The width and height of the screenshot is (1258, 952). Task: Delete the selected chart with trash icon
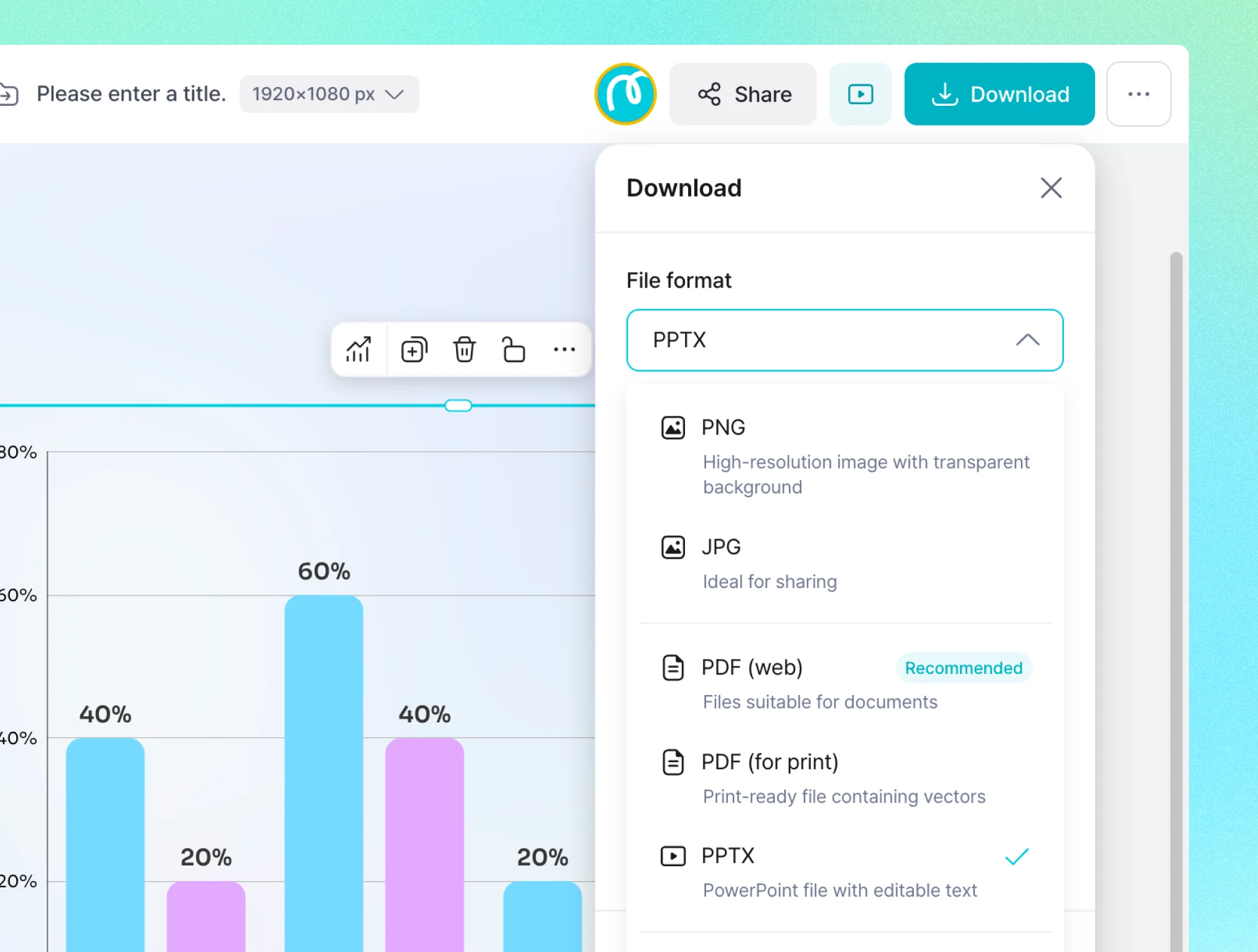[x=464, y=350]
